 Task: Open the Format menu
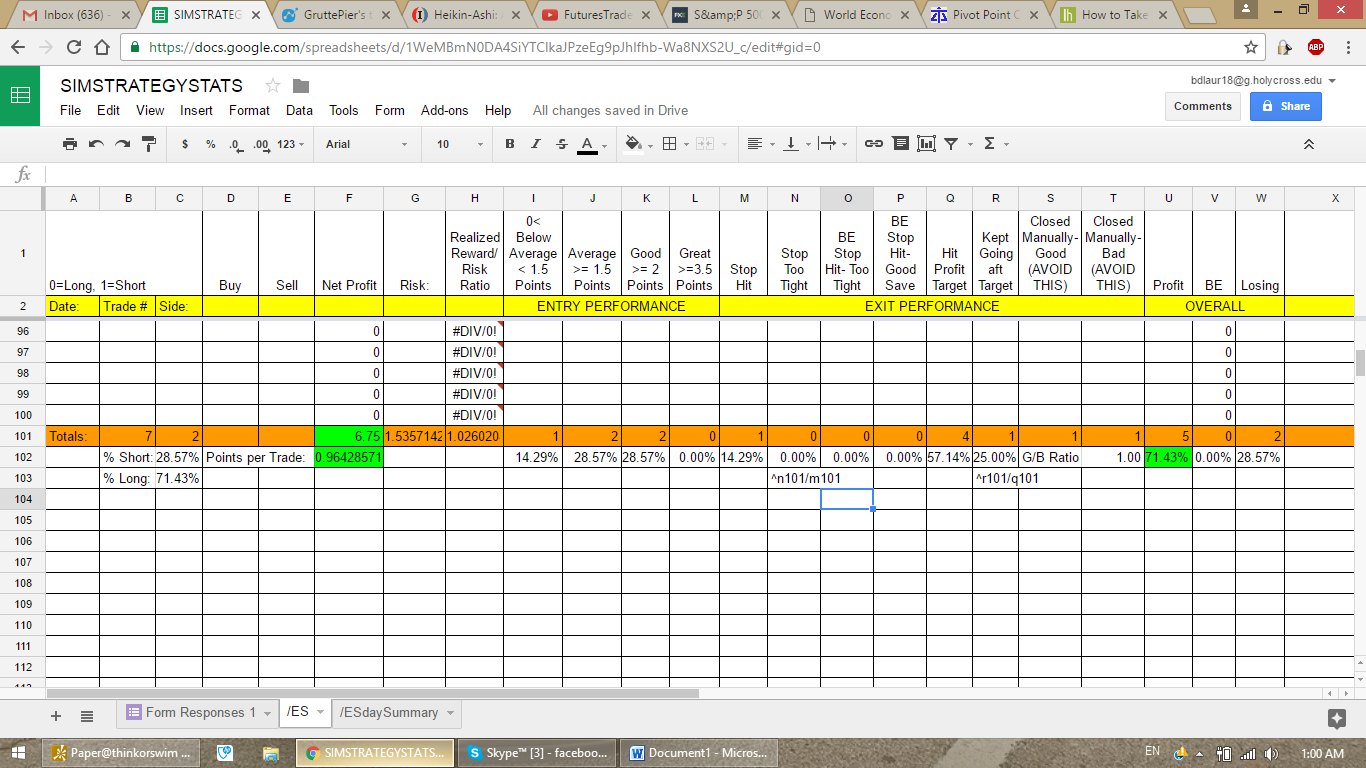(249, 110)
